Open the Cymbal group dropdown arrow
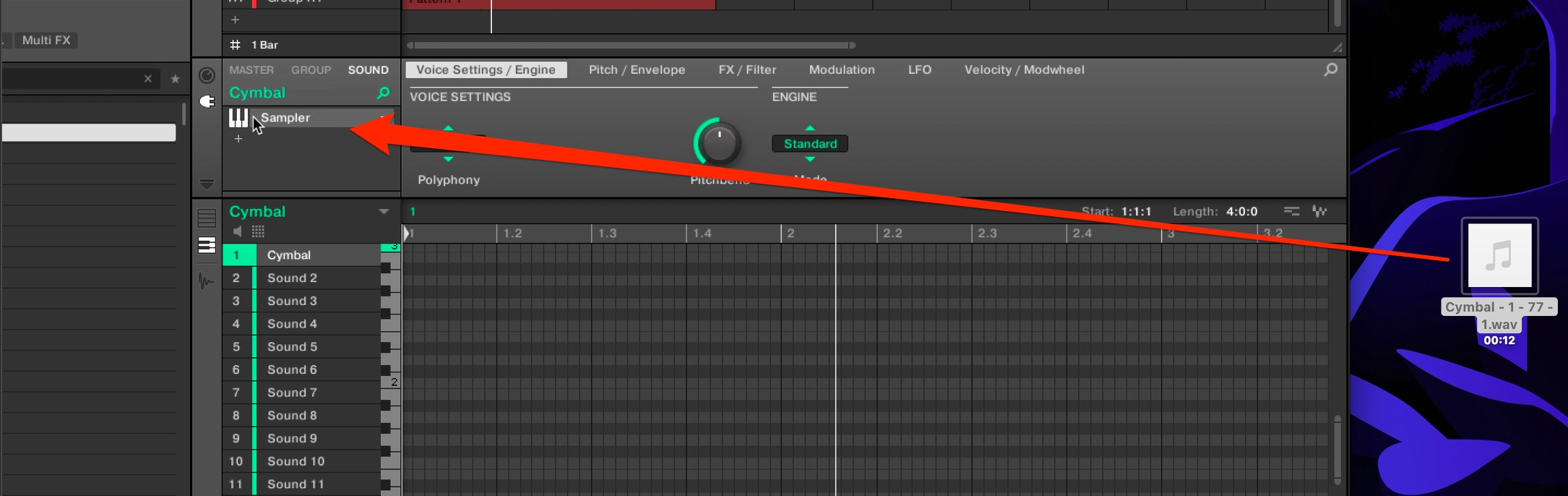 pos(384,212)
